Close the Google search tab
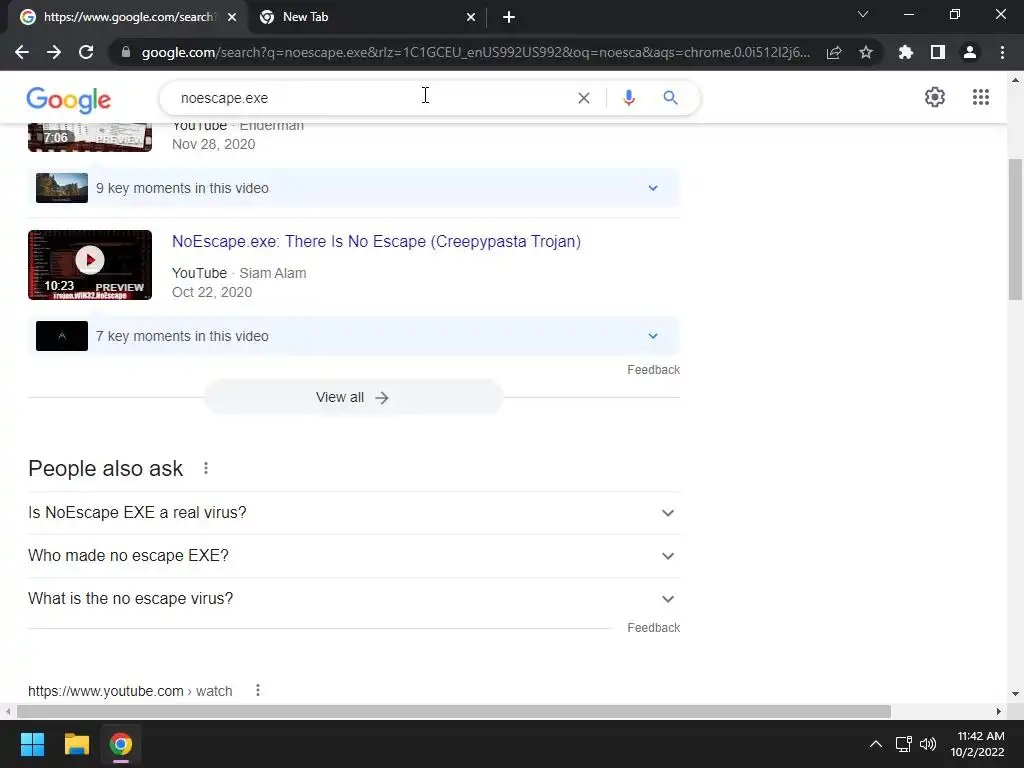1024x768 pixels. tap(232, 17)
